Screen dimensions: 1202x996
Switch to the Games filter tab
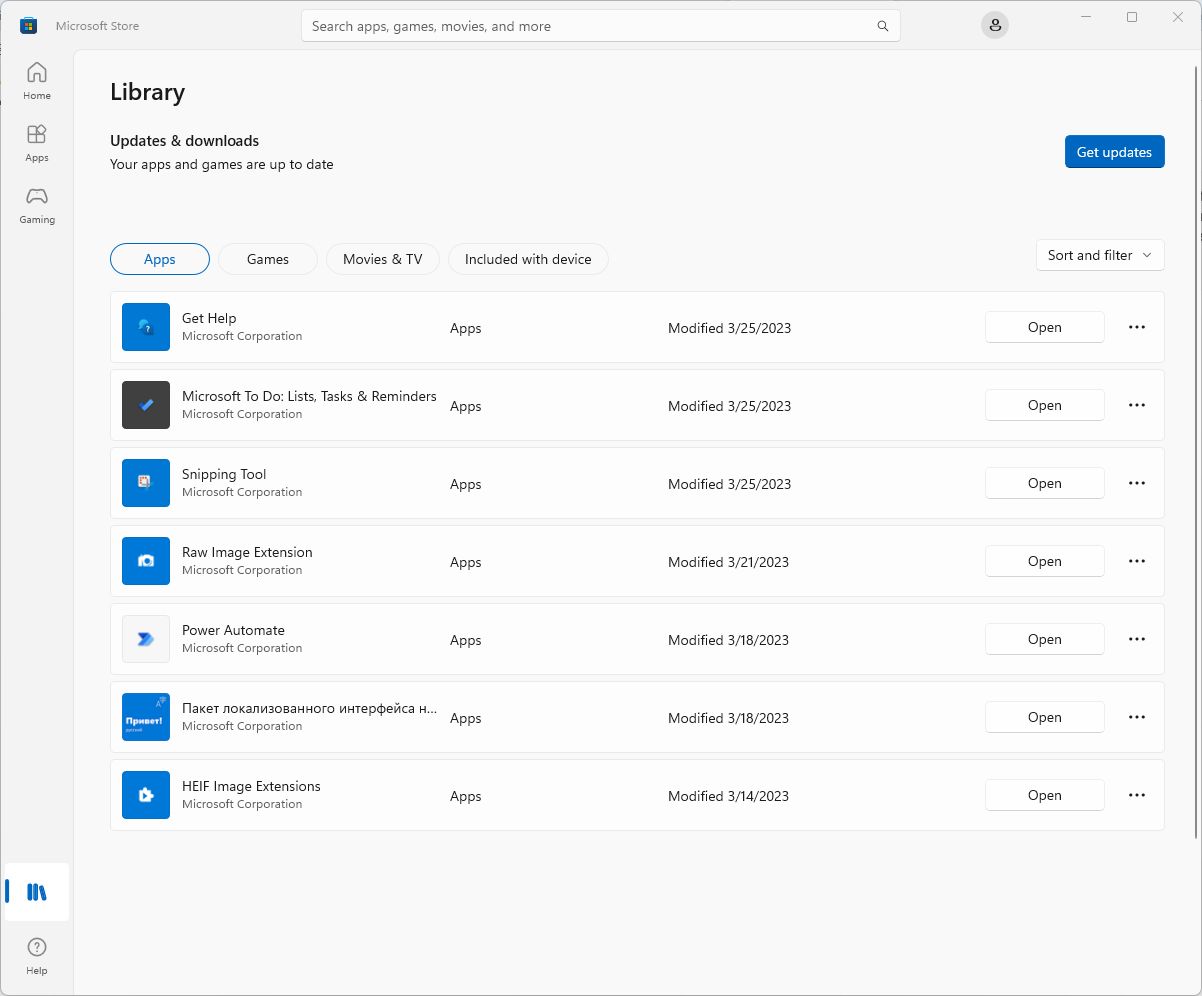click(x=268, y=259)
